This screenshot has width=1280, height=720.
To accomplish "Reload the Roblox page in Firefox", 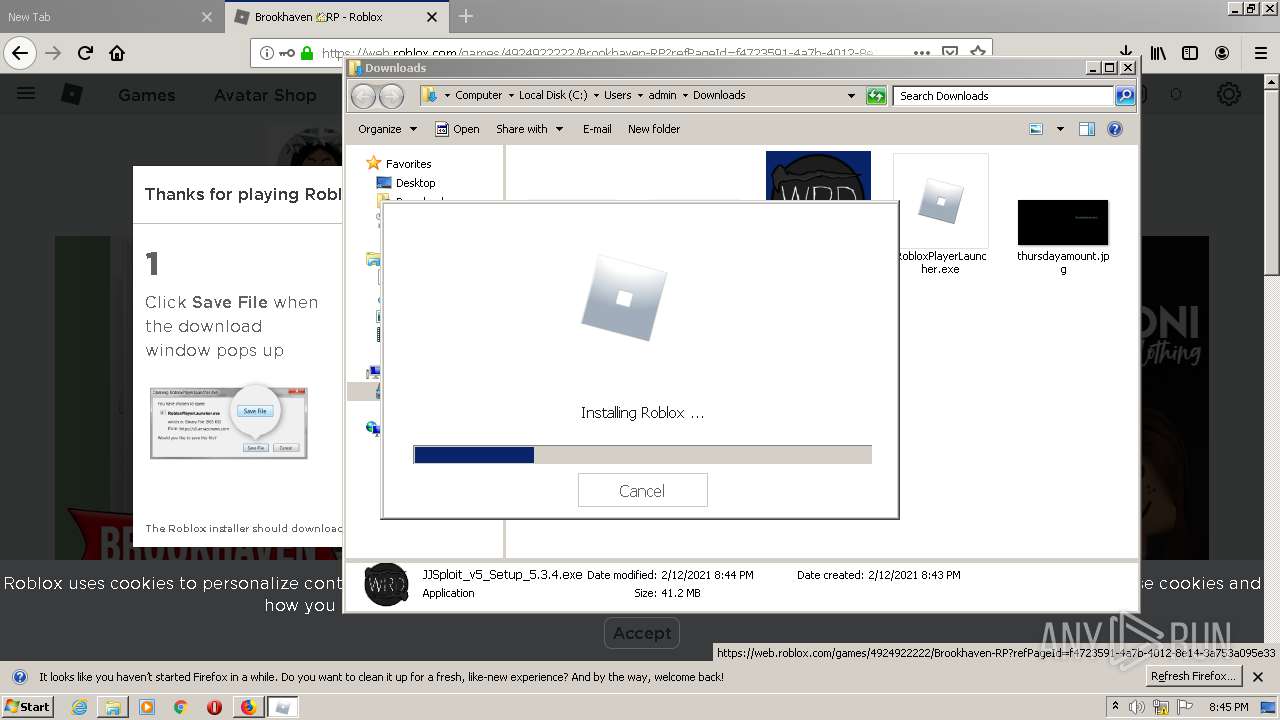I will [x=85, y=53].
